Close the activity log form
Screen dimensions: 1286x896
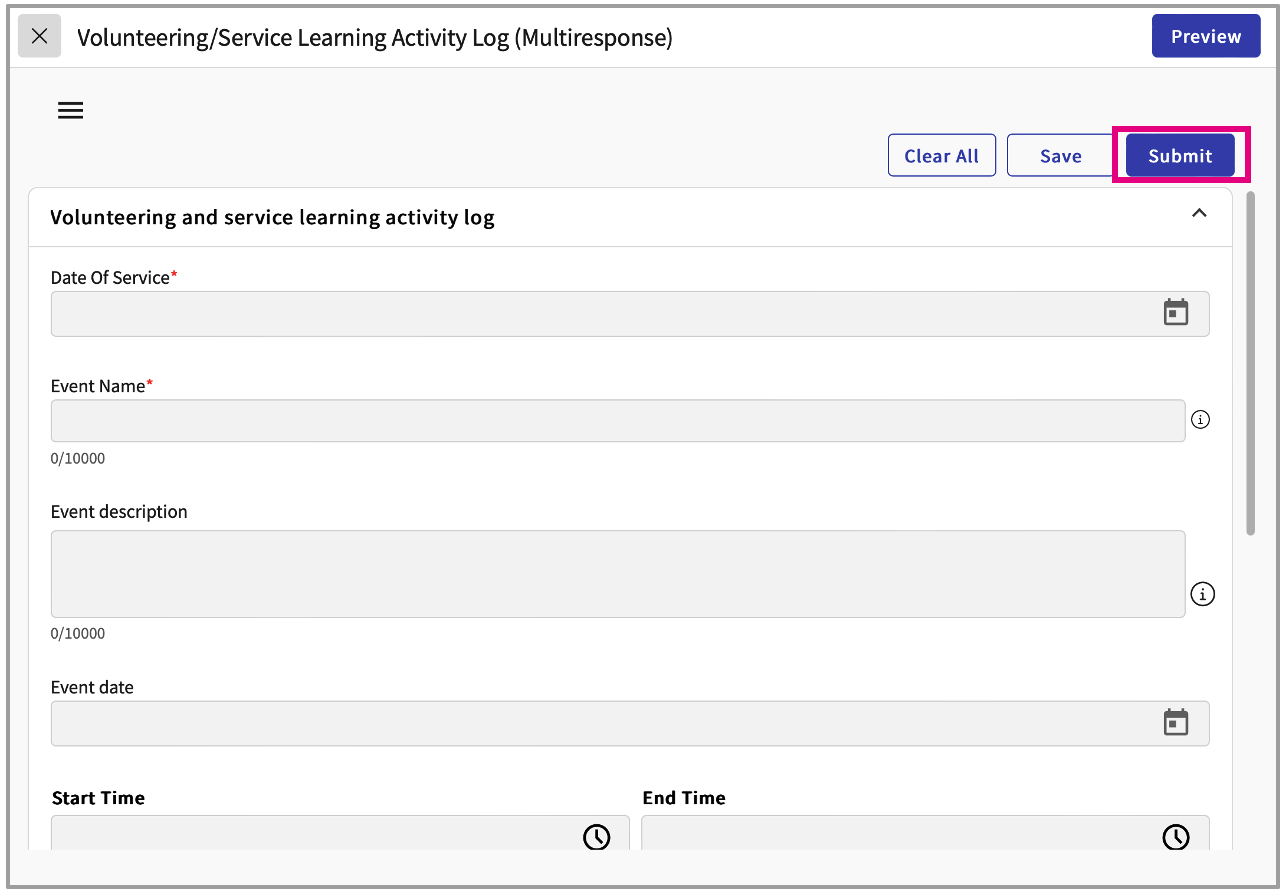(40, 37)
